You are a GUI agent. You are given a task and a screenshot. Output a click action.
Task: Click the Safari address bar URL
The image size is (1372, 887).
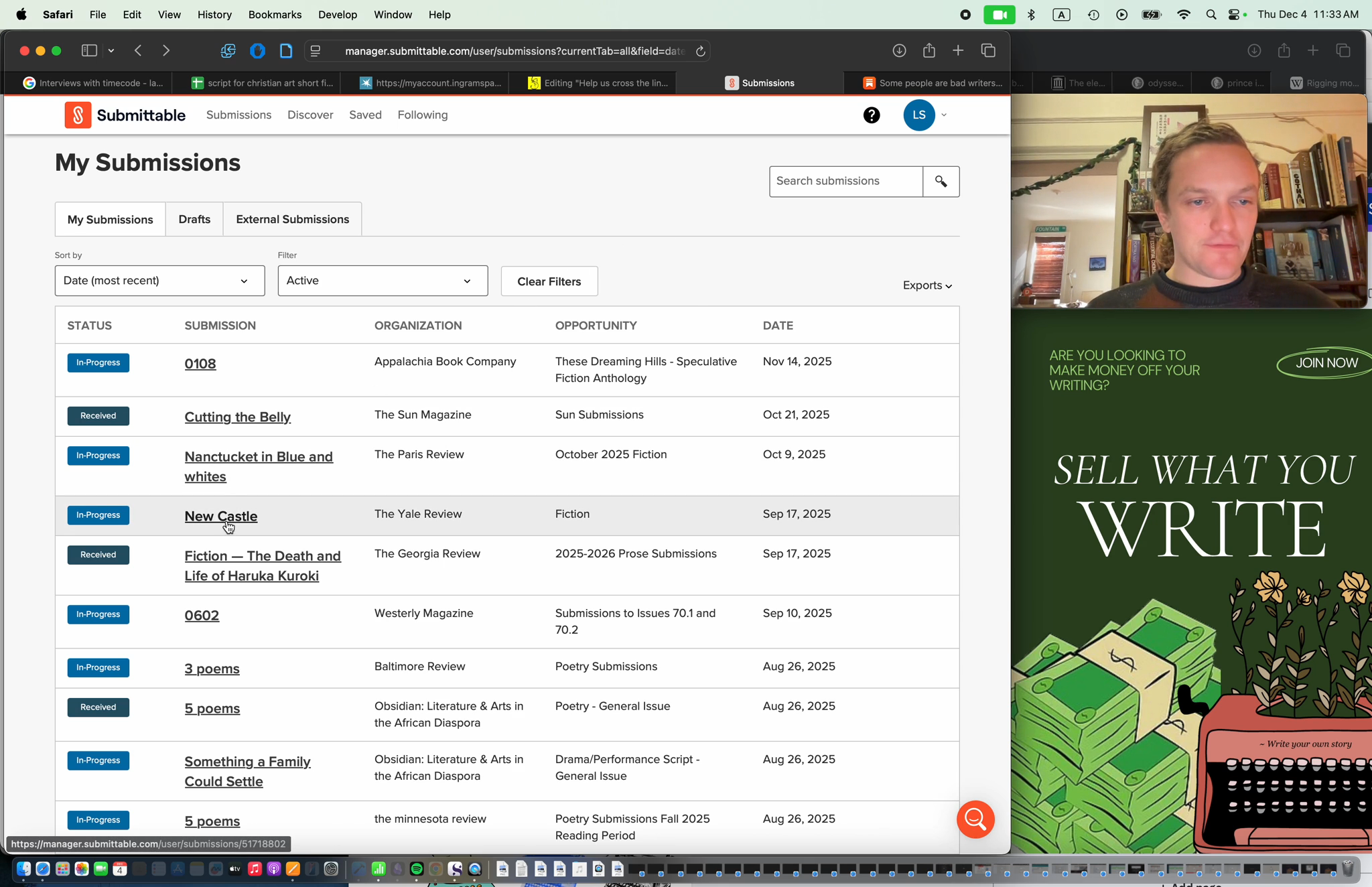coord(514,51)
